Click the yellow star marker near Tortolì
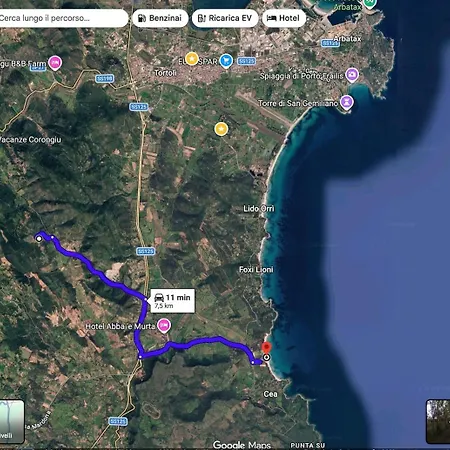This screenshot has width=450, height=450. click(x=192, y=59)
